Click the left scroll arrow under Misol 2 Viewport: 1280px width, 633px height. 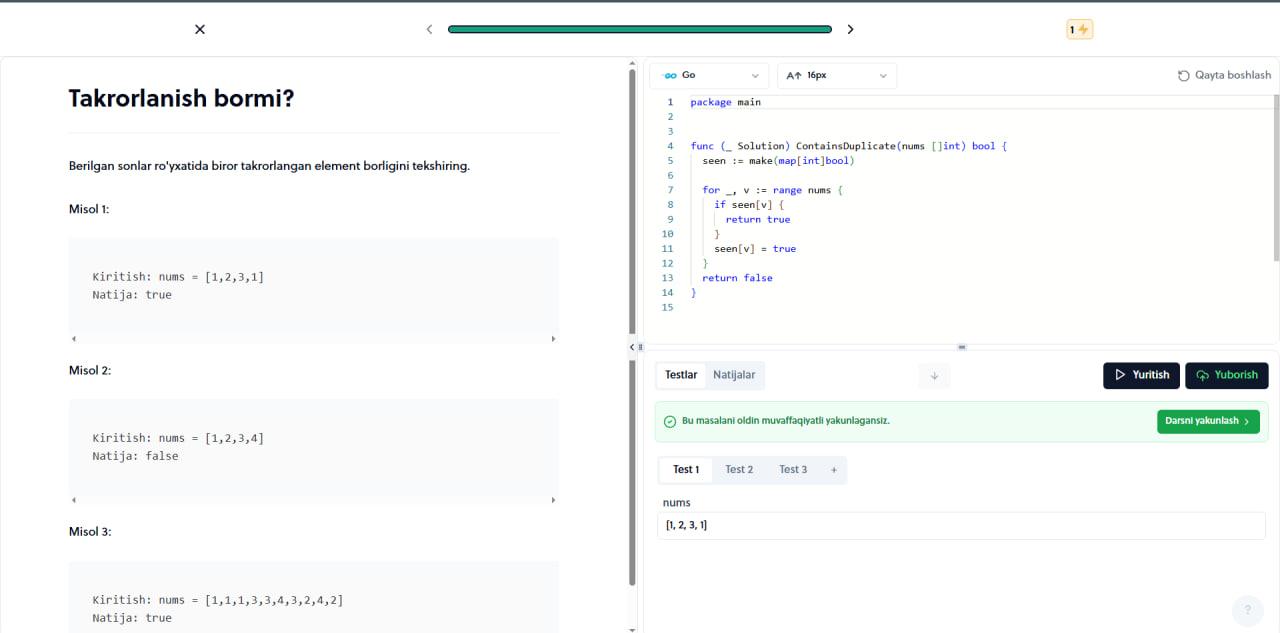[x=73, y=500]
